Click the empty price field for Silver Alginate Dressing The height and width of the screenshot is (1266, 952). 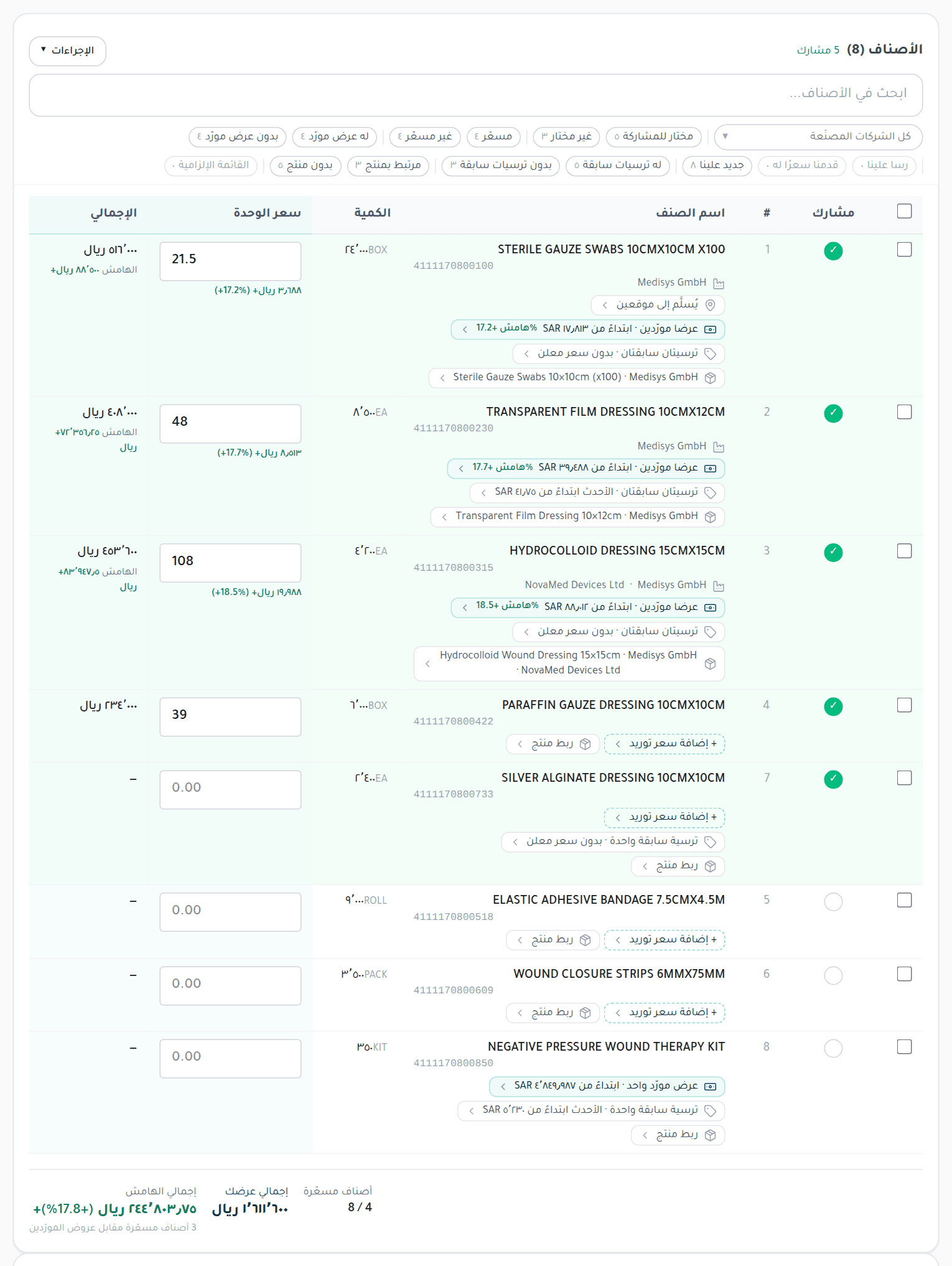click(230, 790)
